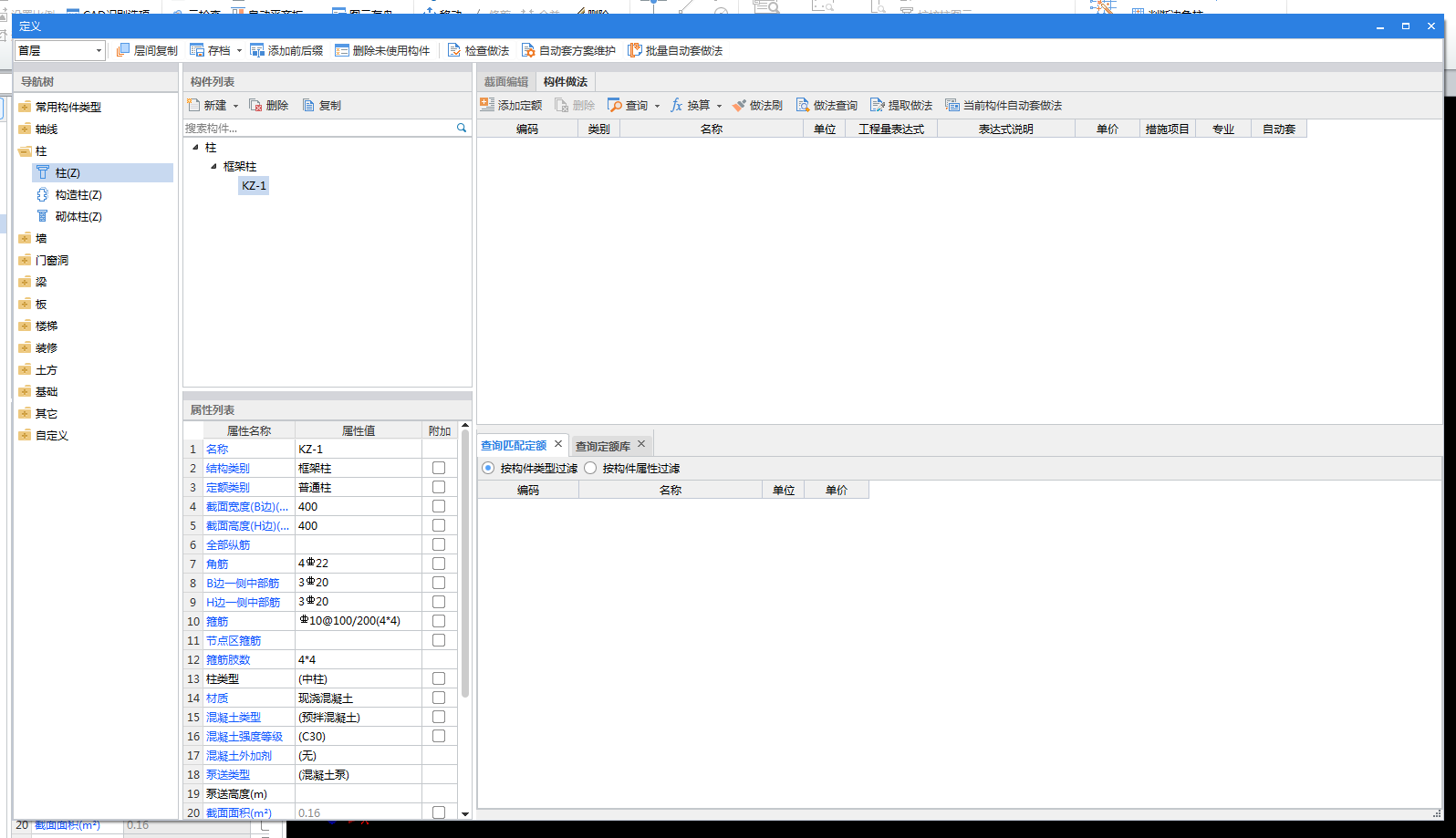Check 附加 box for 结构类别 row

coord(439,468)
